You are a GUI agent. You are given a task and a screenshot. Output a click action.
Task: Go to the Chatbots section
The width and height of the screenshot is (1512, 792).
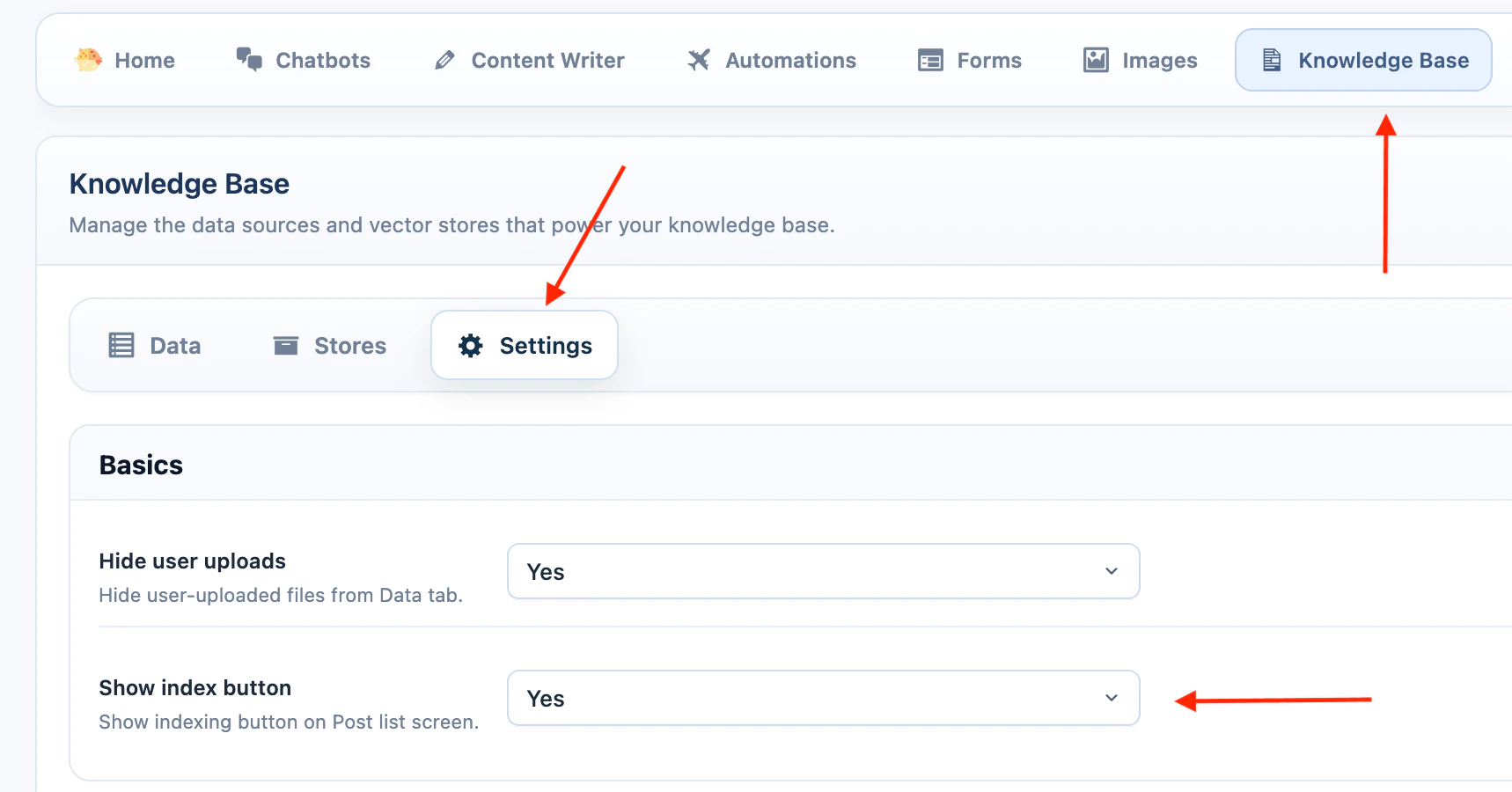click(304, 60)
